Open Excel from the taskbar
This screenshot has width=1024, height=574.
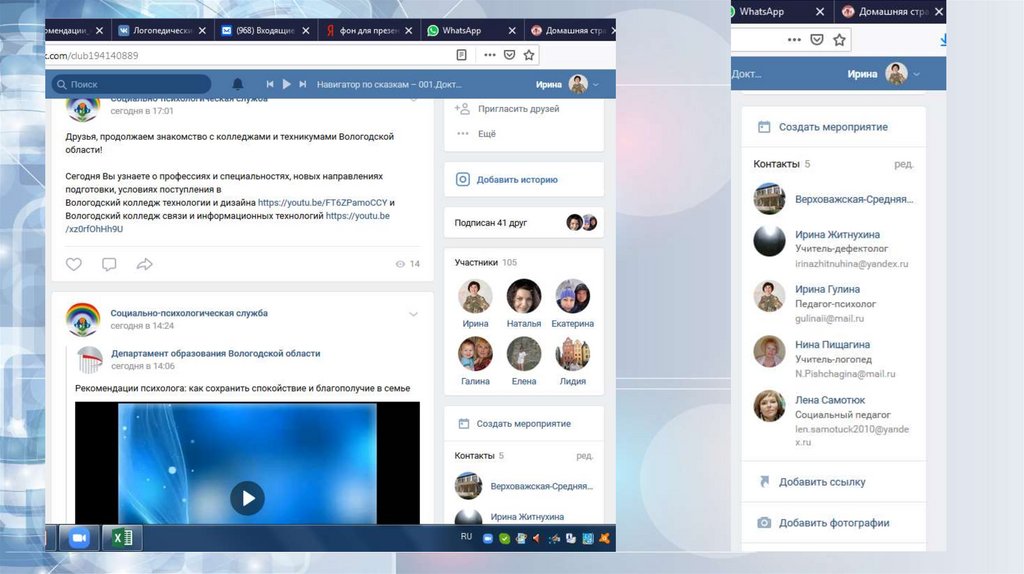[122, 538]
